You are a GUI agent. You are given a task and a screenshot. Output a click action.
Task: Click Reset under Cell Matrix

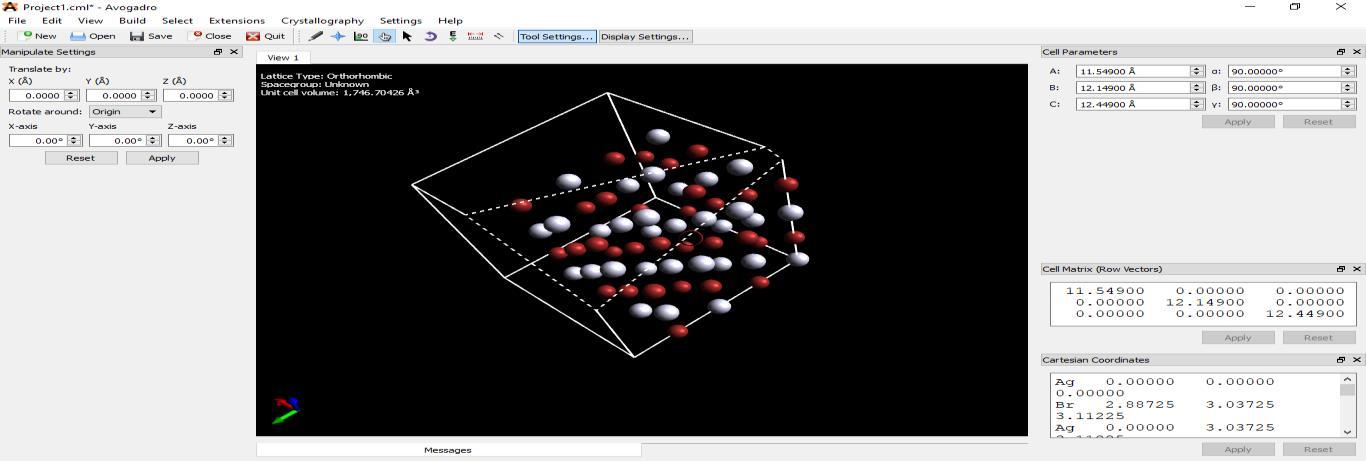coord(1318,338)
